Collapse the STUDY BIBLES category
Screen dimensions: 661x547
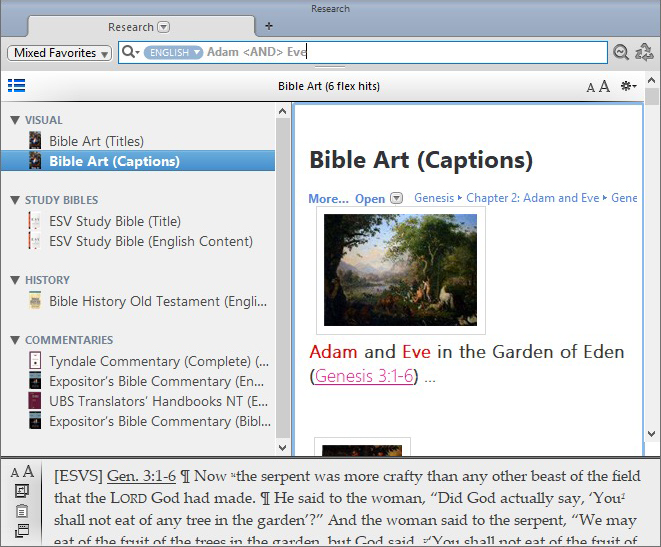point(15,200)
